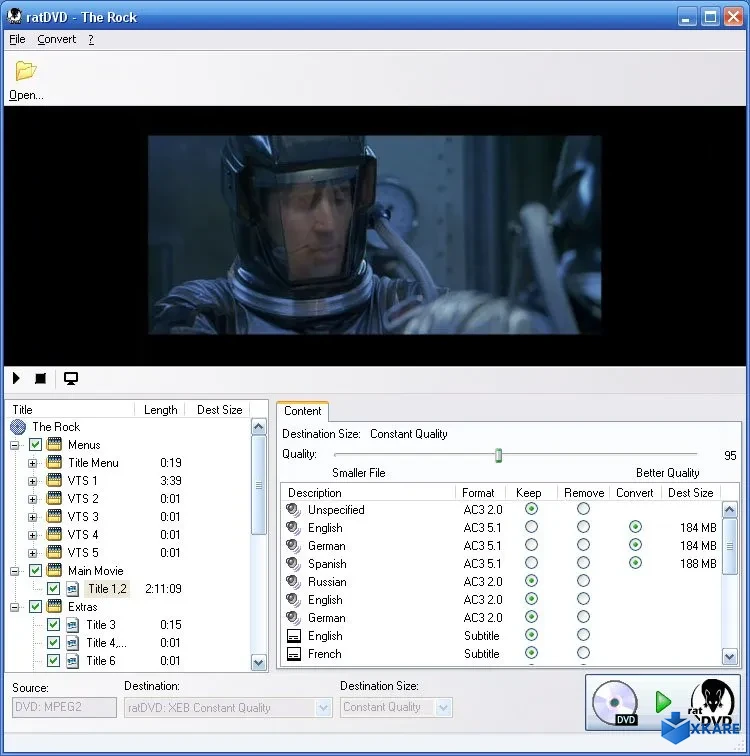Open the Destination format dropdown
750x756 pixels.
coord(323,708)
